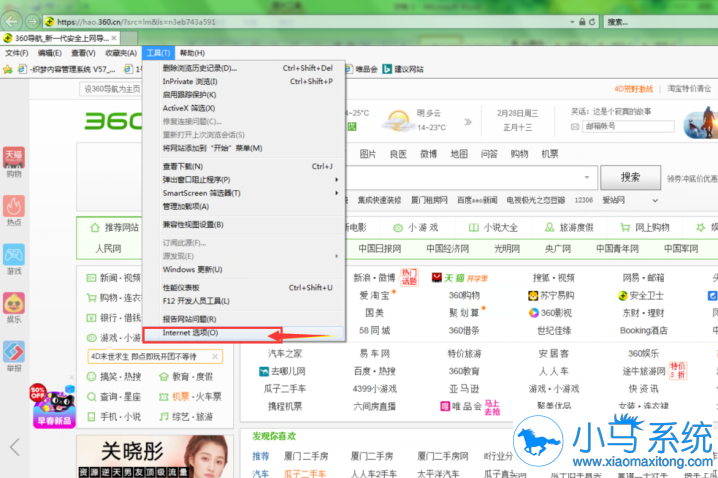Click the 苏宁易购 link
The width and height of the screenshot is (718, 478).
tap(551, 296)
